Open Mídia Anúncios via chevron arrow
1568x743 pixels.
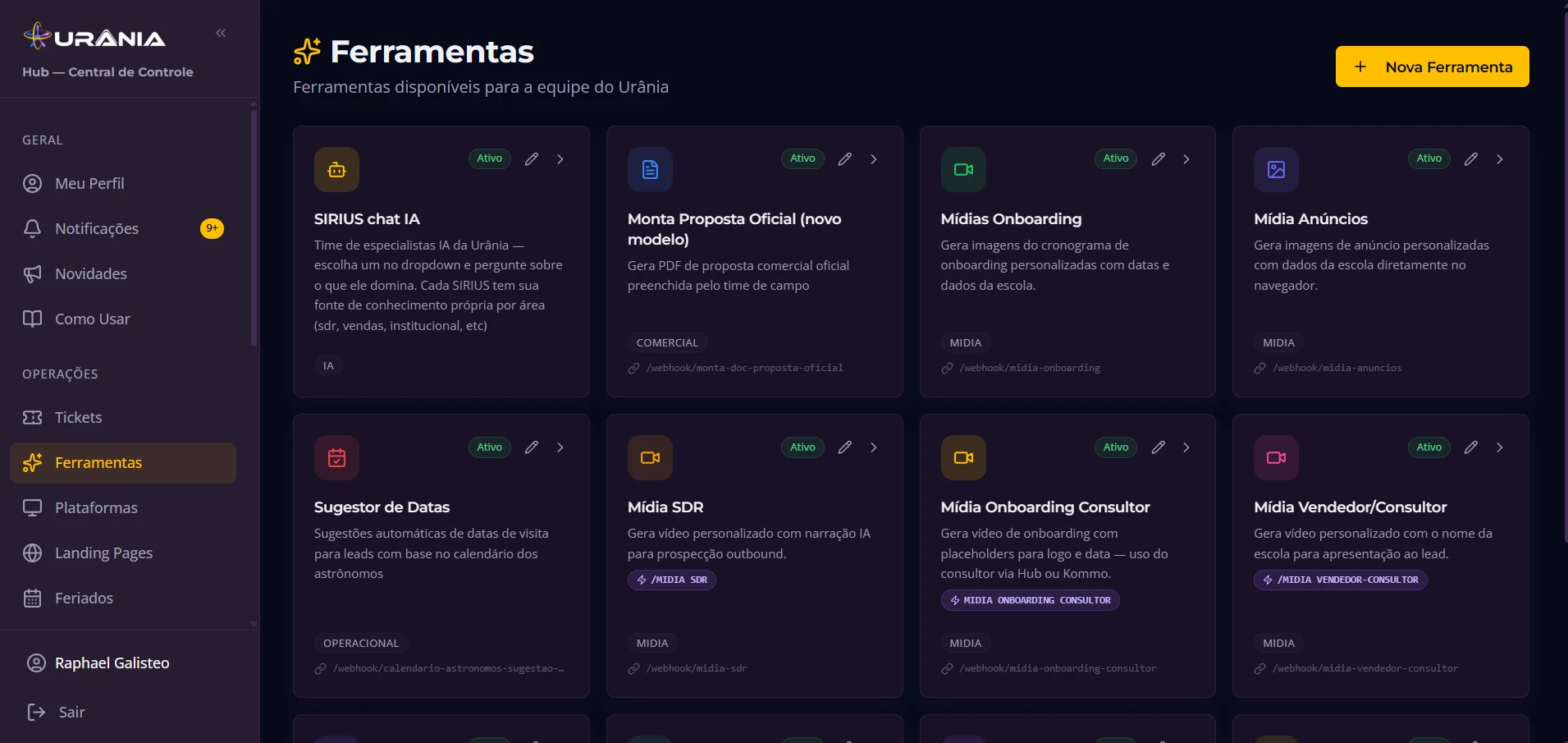point(1500,159)
